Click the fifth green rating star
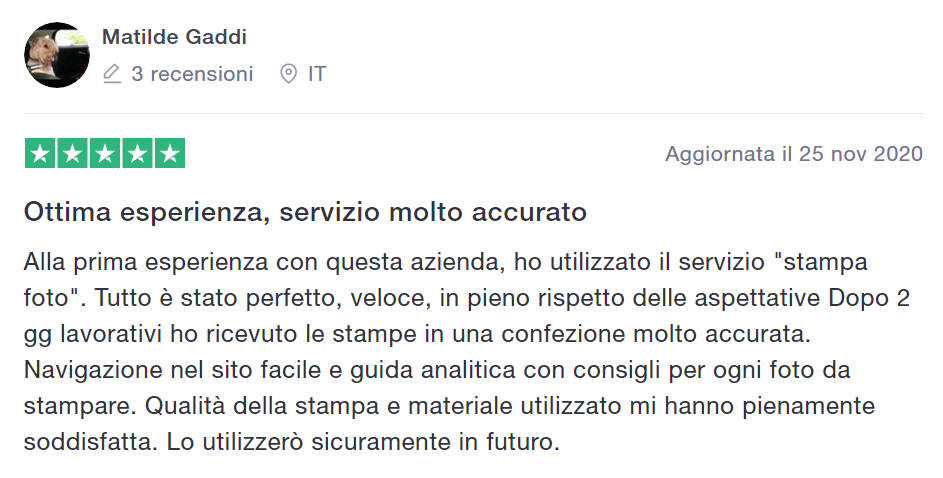 tap(170, 153)
